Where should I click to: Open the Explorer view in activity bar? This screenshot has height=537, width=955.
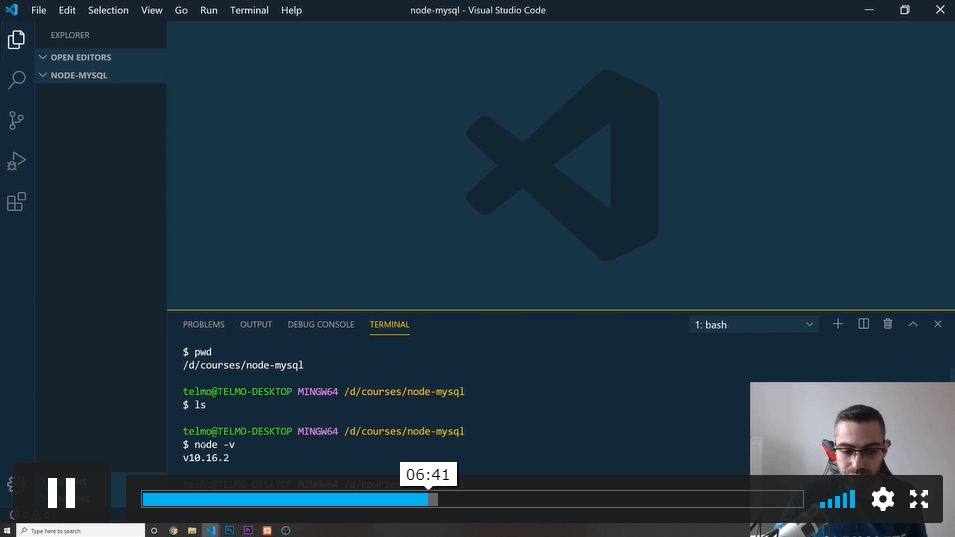pos(16,40)
